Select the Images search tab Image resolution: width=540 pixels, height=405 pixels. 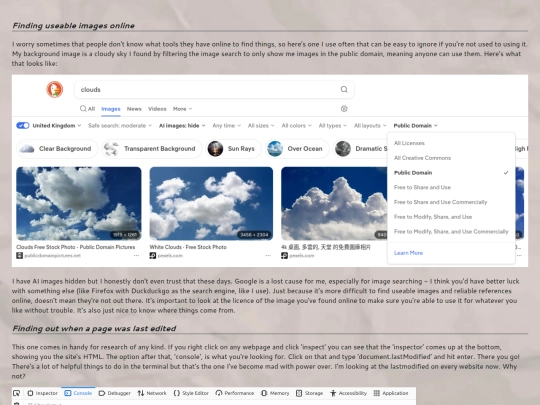pyautogui.click(x=111, y=109)
